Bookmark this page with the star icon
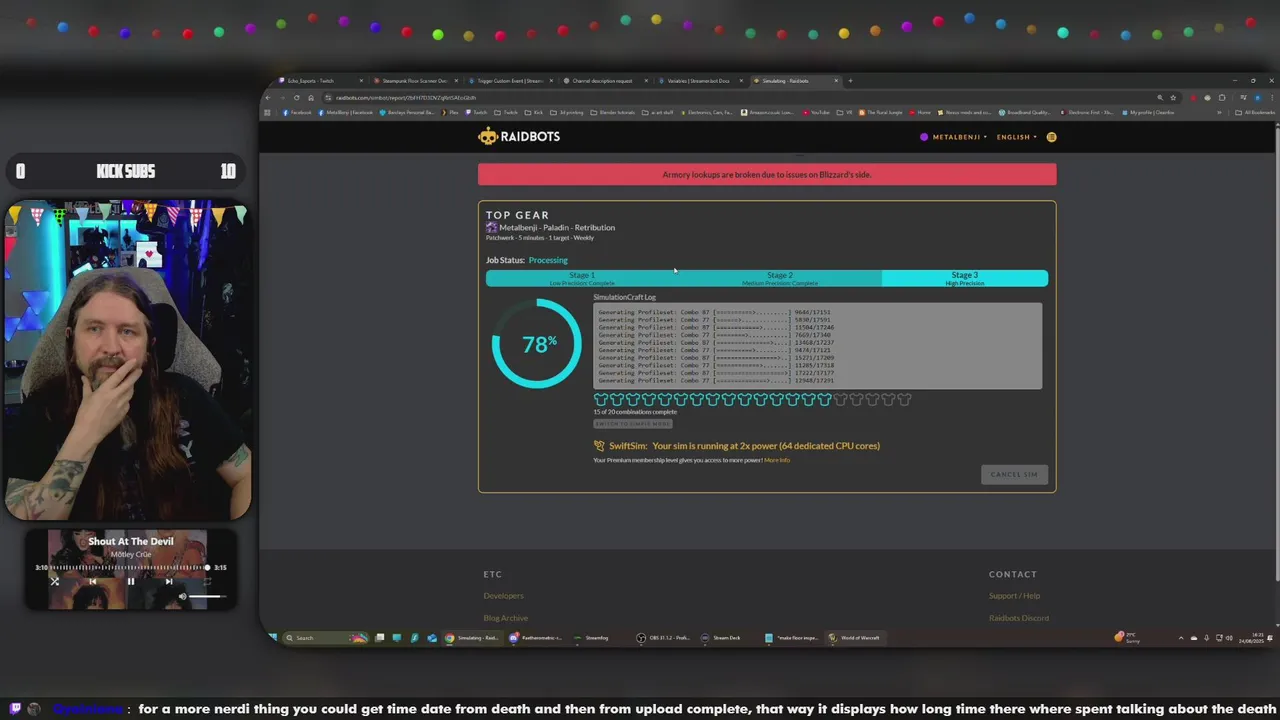Image resolution: width=1280 pixels, height=720 pixels. [1173, 98]
